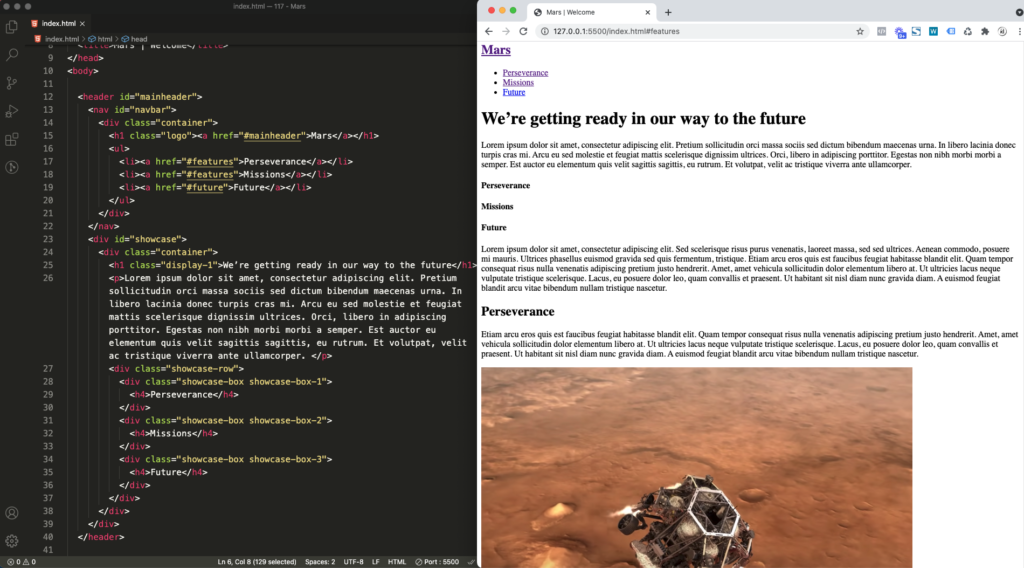Close the Mars | Welcome browser tab
This screenshot has height=568, width=1024.
coord(647,12)
